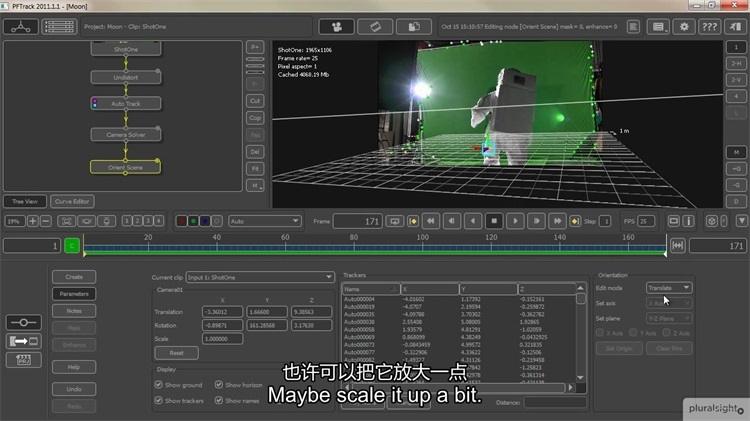Open the Auto display mode dropdown

pos(265,221)
